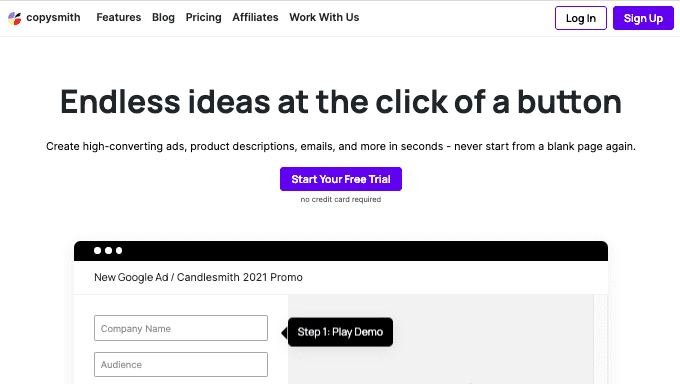This screenshot has height=384, width=680.
Task: Start Your Free Trial button
Action: click(x=341, y=179)
